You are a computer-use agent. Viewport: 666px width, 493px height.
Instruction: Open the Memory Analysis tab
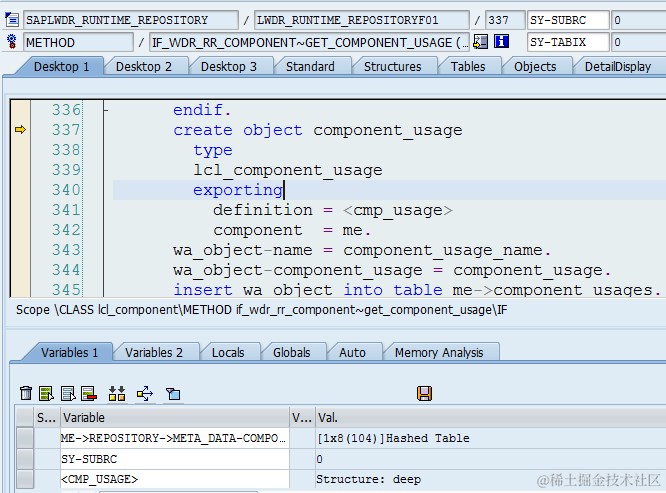(439, 352)
